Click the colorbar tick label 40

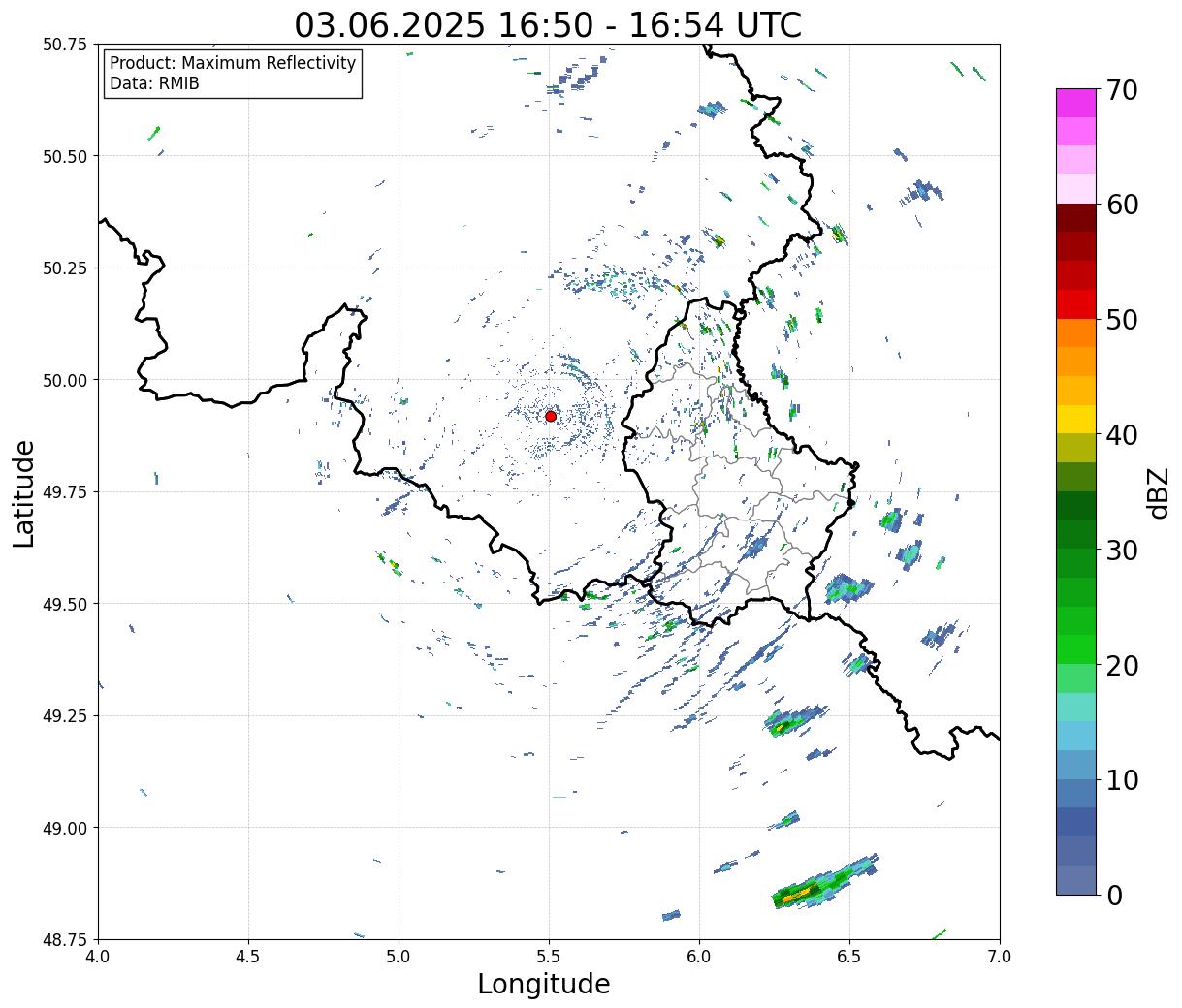point(1122,435)
